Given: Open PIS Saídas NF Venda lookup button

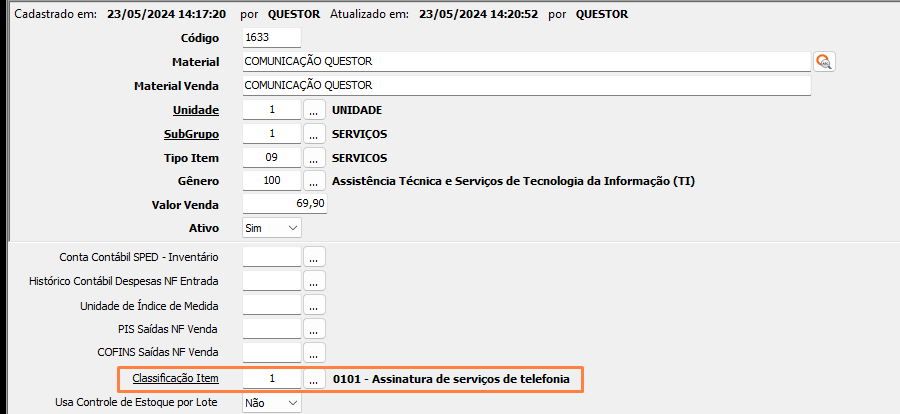Looking at the screenshot, I should click(x=314, y=329).
